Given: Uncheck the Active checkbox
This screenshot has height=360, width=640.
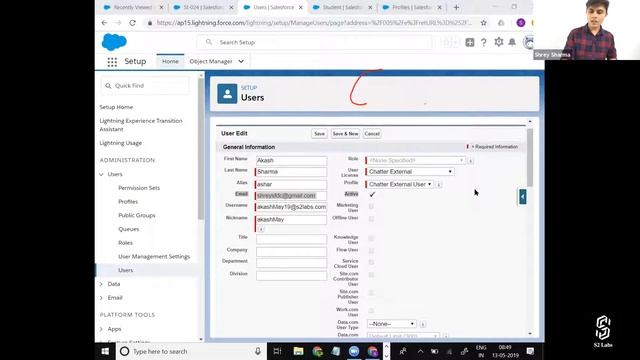Looking at the screenshot, I should (x=372, y=195).
